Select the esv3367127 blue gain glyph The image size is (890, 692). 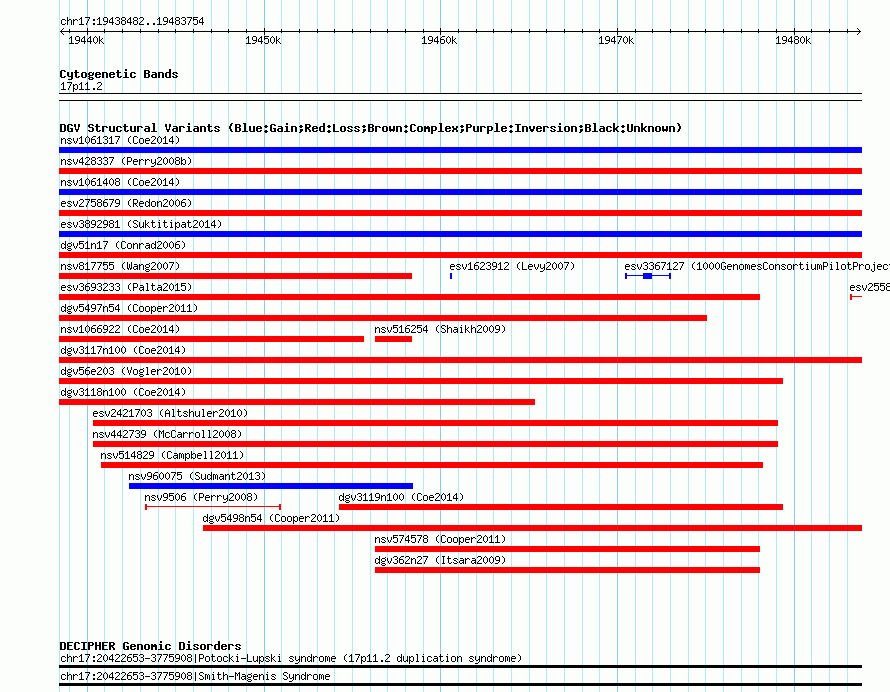(x=648, y=276)
